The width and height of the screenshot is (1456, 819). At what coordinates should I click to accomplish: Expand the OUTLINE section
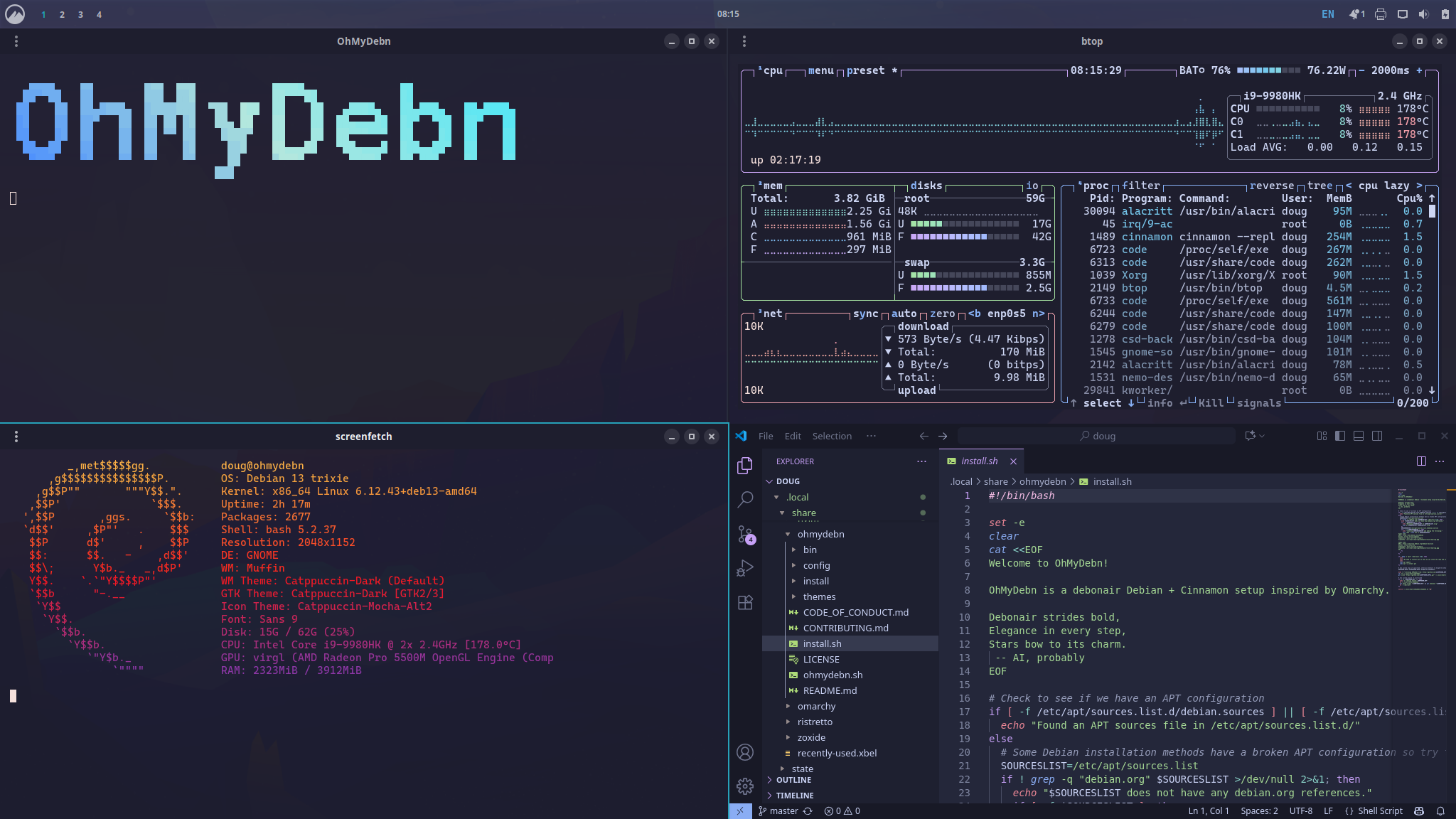793,780
